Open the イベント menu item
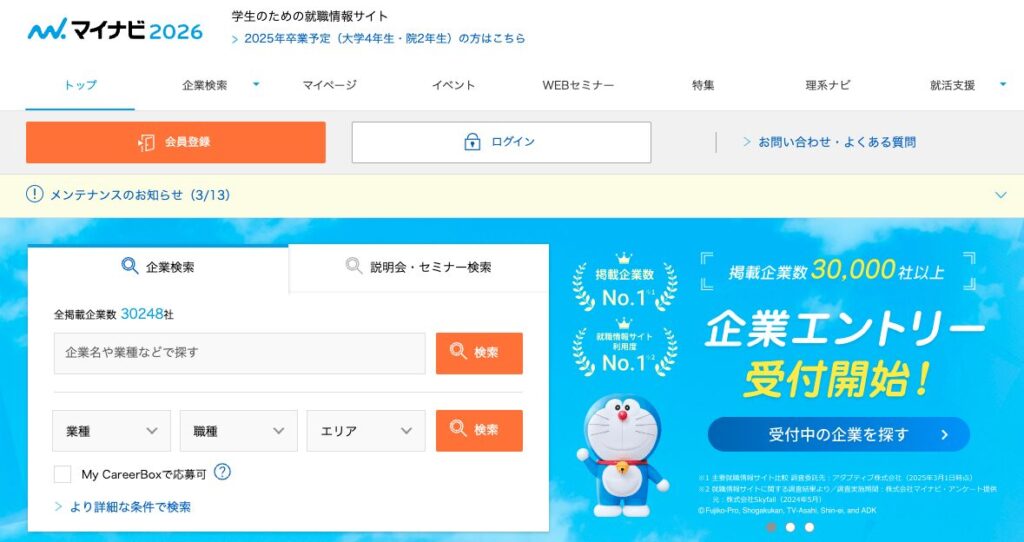The width and height of the screenshot is (1024, 542). (453, 85)
